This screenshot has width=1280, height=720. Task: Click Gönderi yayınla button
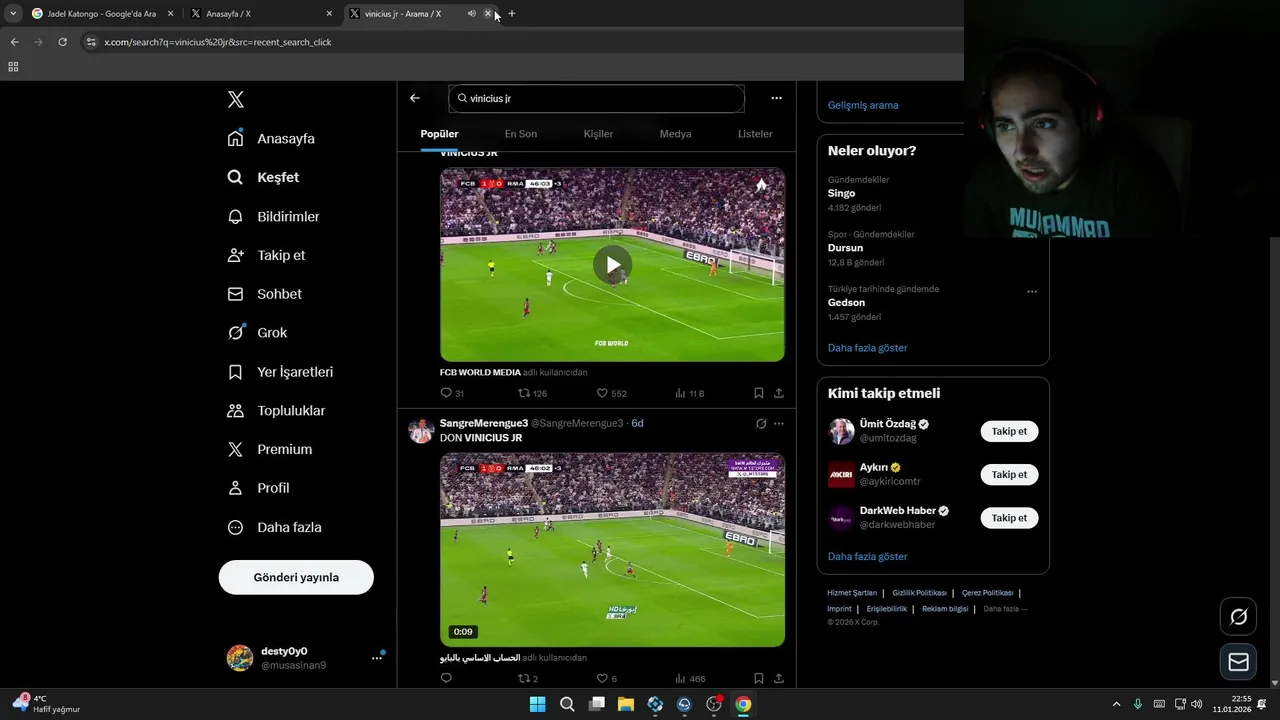tap(296, 577)
